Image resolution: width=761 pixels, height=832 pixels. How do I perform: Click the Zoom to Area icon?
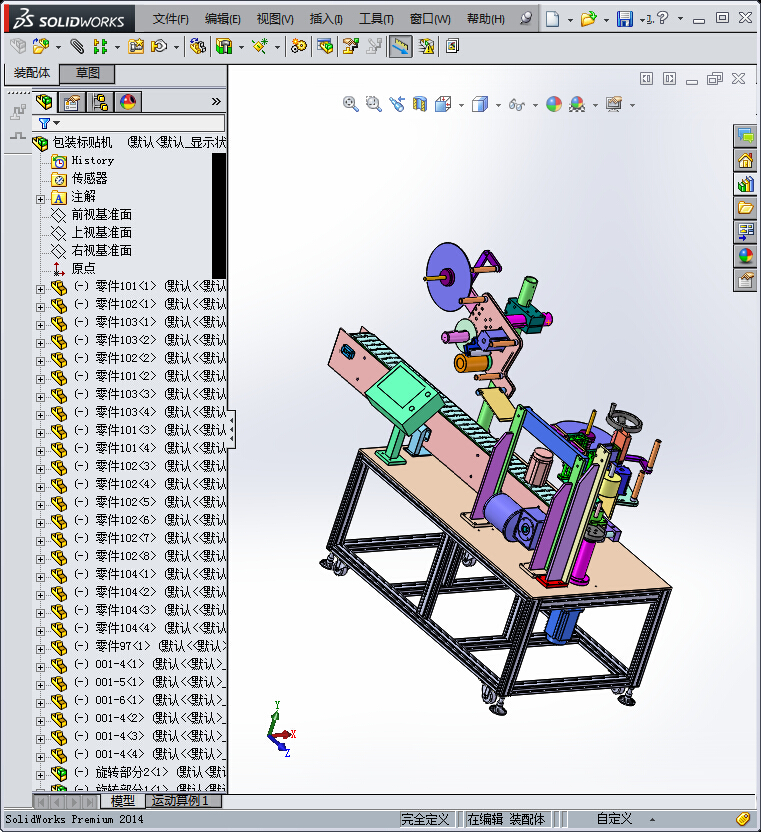pyautogui.click(x=374, y=103)
